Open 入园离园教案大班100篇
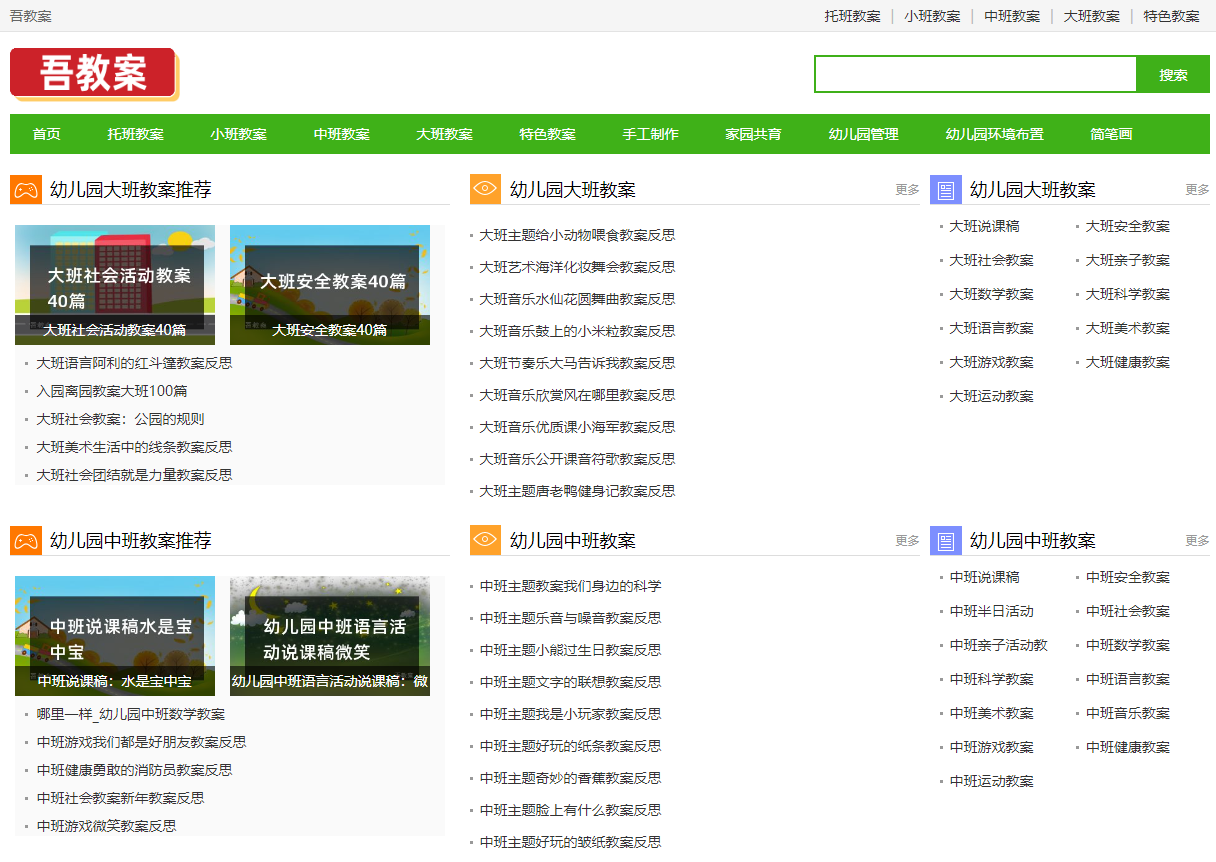Screen dimensions: 1216x862 112,391
